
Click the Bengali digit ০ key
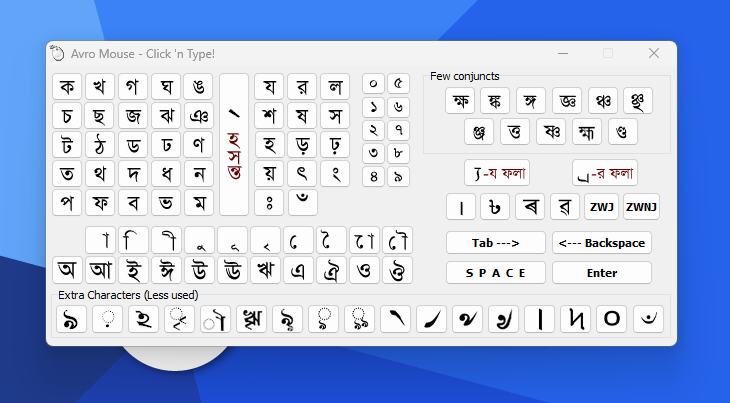(x=373, y=84)
